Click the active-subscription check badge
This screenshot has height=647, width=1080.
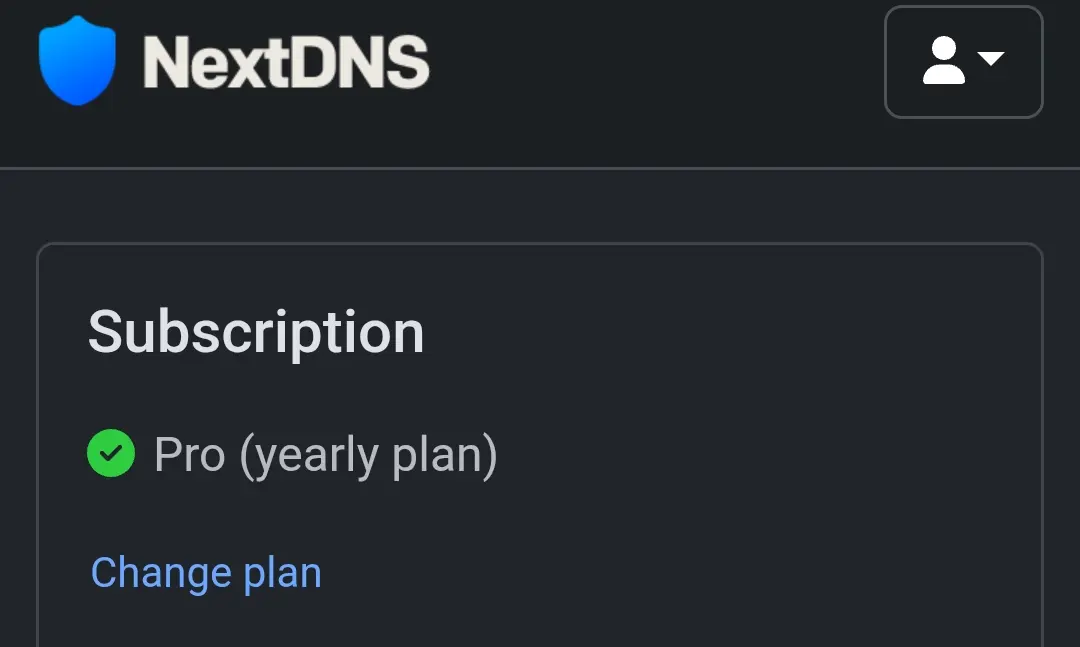click(111, 453)
